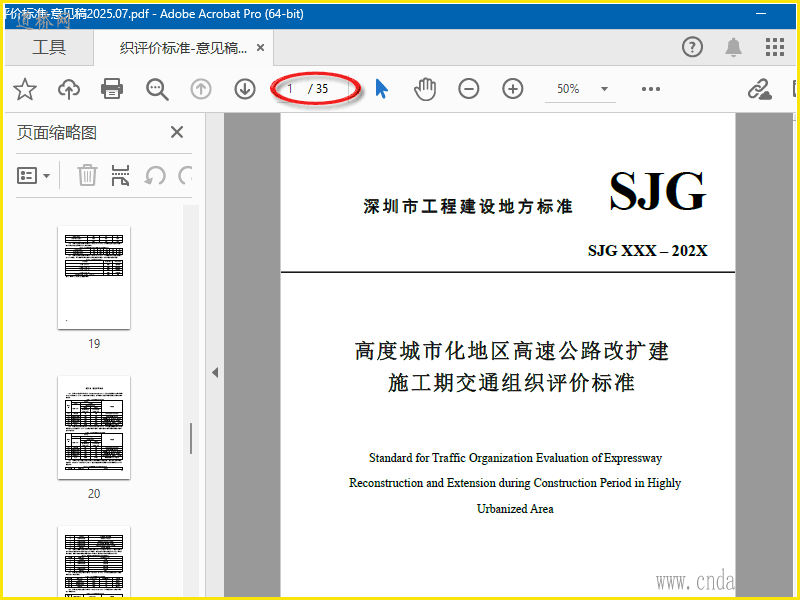Go to next page arrow
Viewport: 800px width, 600px height.
(245, 89)
